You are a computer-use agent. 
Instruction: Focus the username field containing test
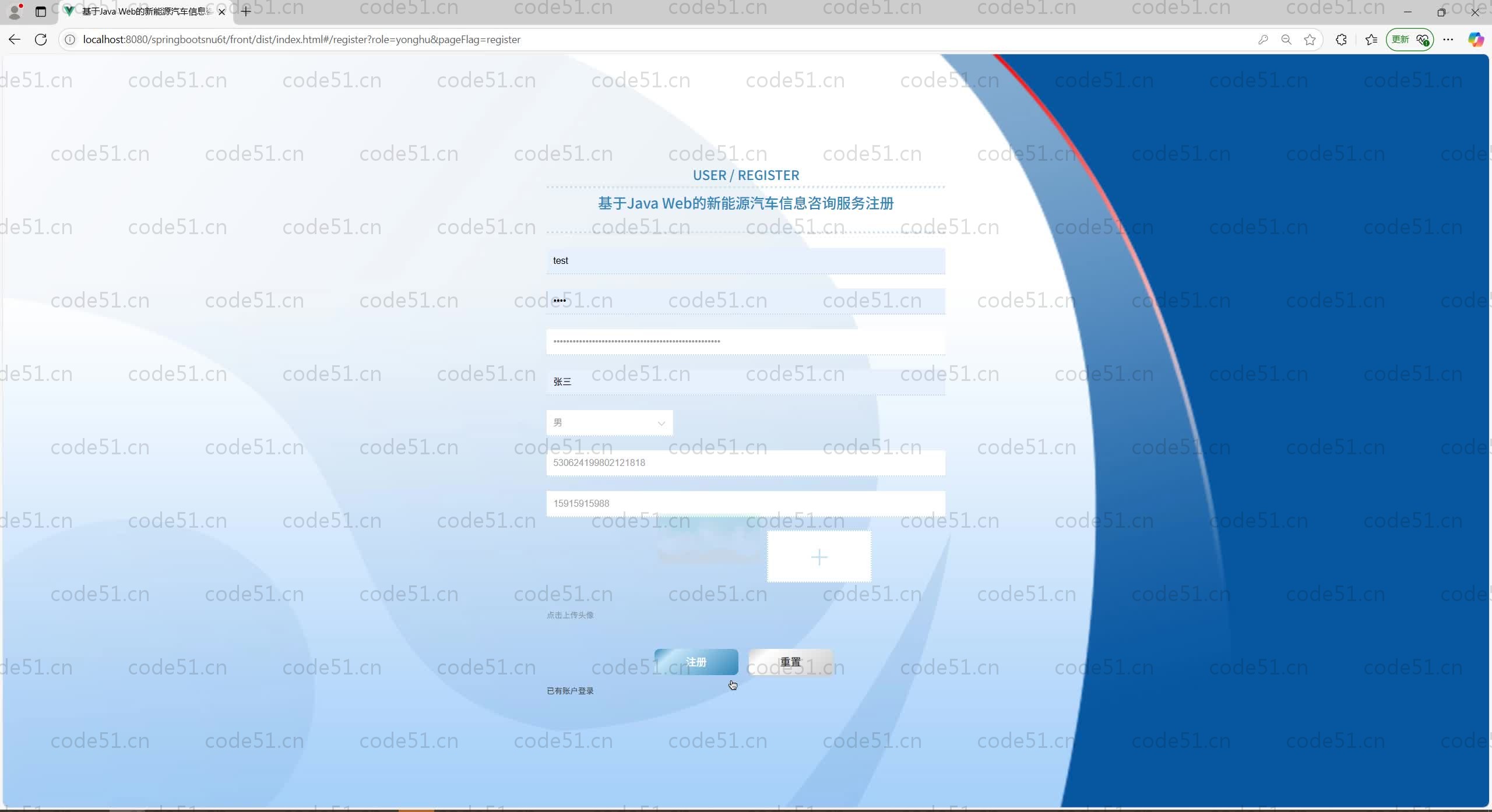(745, 261)
